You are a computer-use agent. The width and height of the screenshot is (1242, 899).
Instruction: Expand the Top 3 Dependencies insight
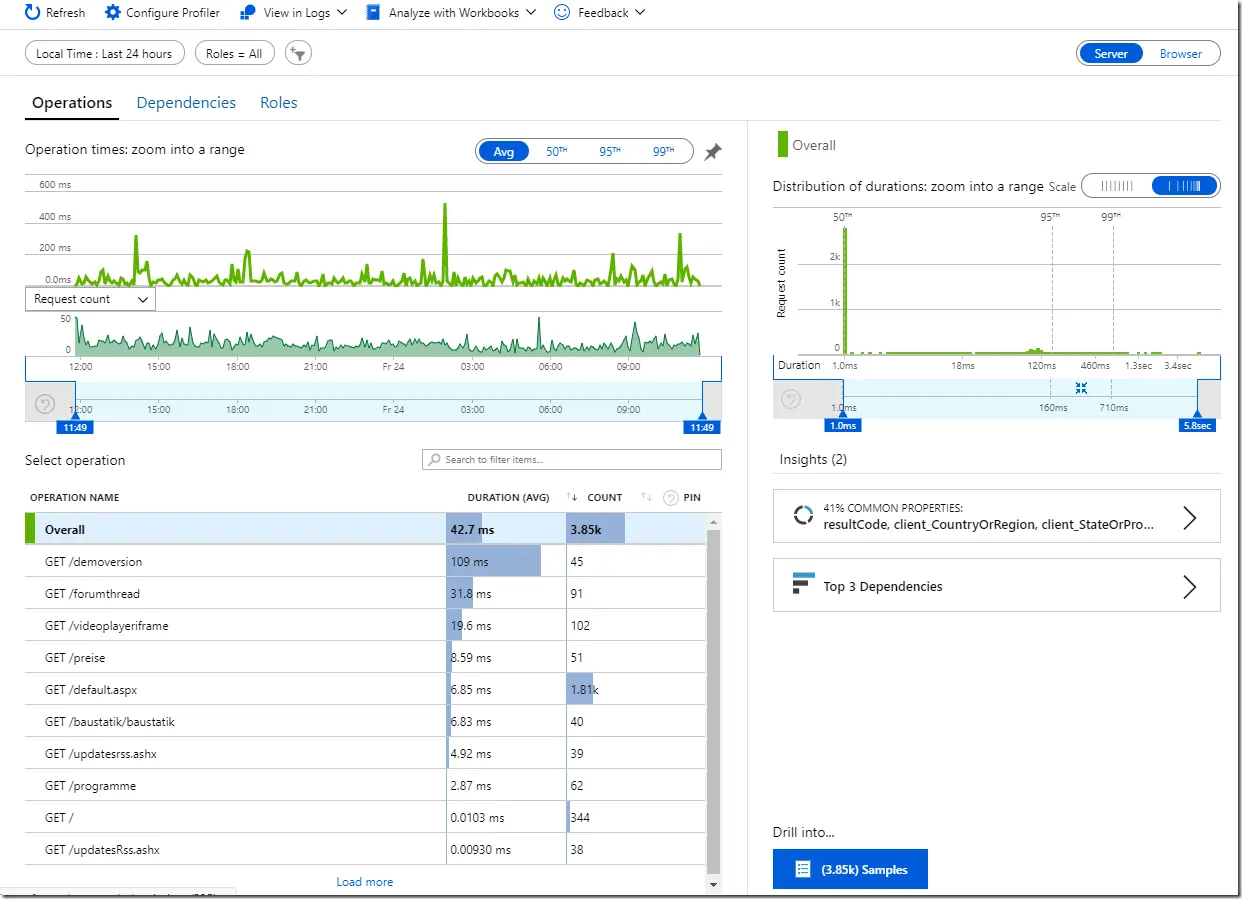tap(996, 586)
